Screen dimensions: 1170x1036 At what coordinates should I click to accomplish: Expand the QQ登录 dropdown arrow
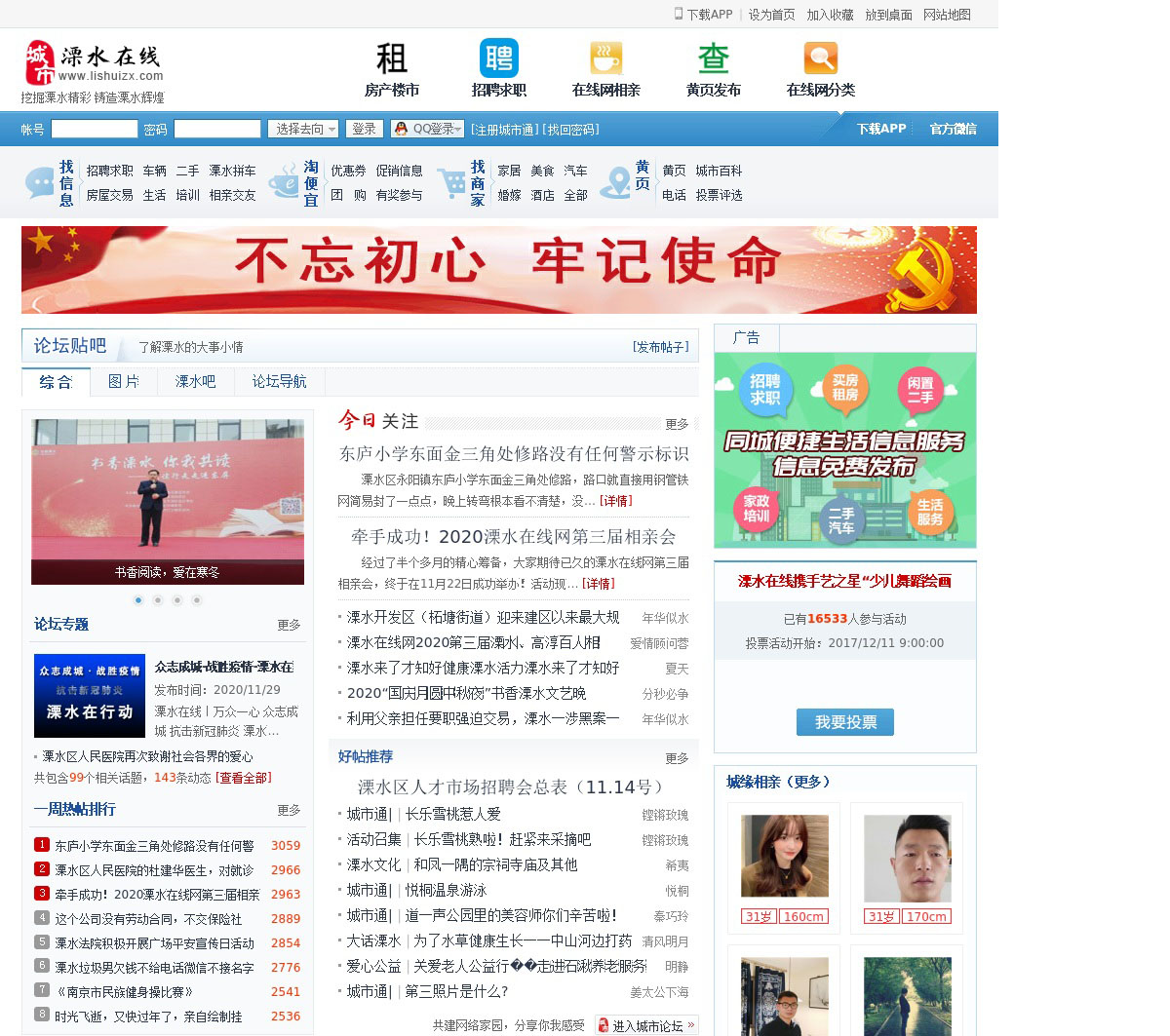(x=457, y=129)
